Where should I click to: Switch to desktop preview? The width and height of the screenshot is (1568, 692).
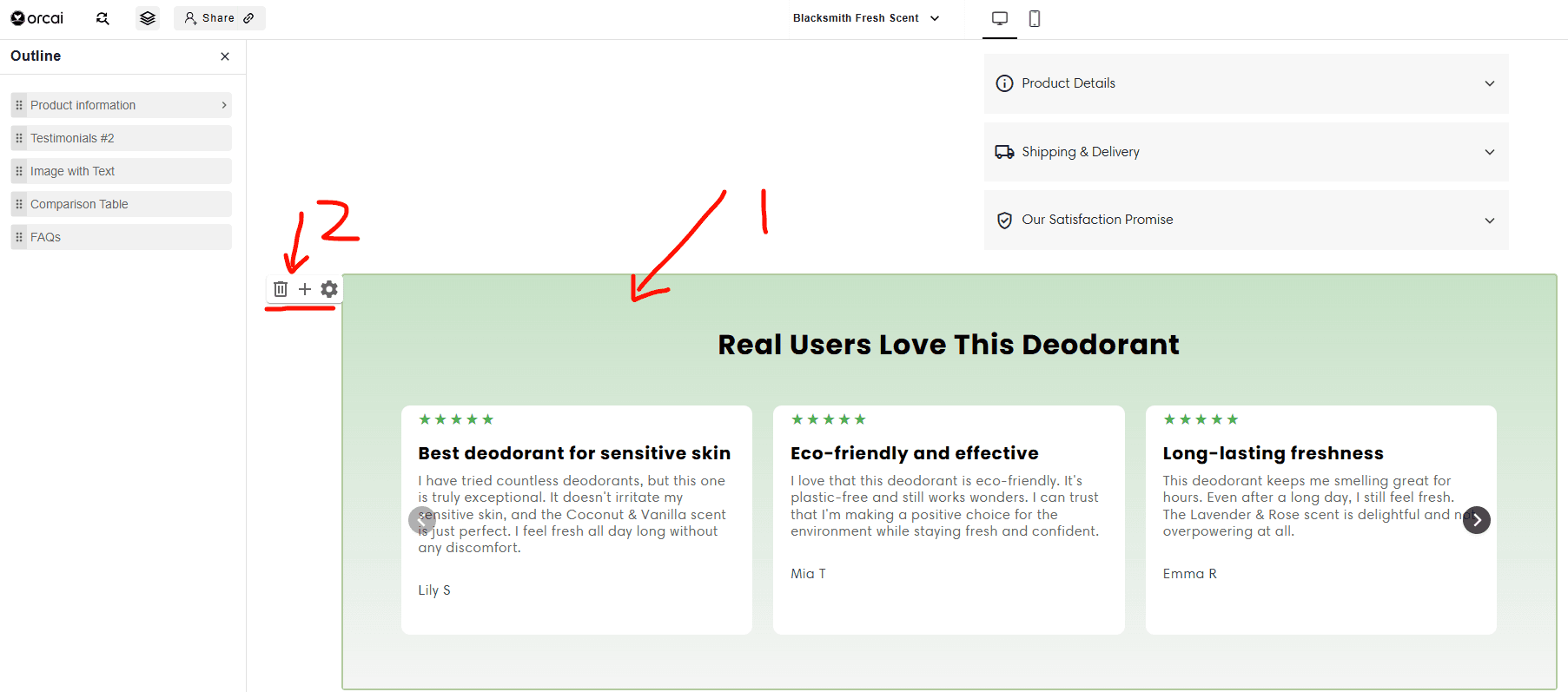click(x=1000, y=18)
